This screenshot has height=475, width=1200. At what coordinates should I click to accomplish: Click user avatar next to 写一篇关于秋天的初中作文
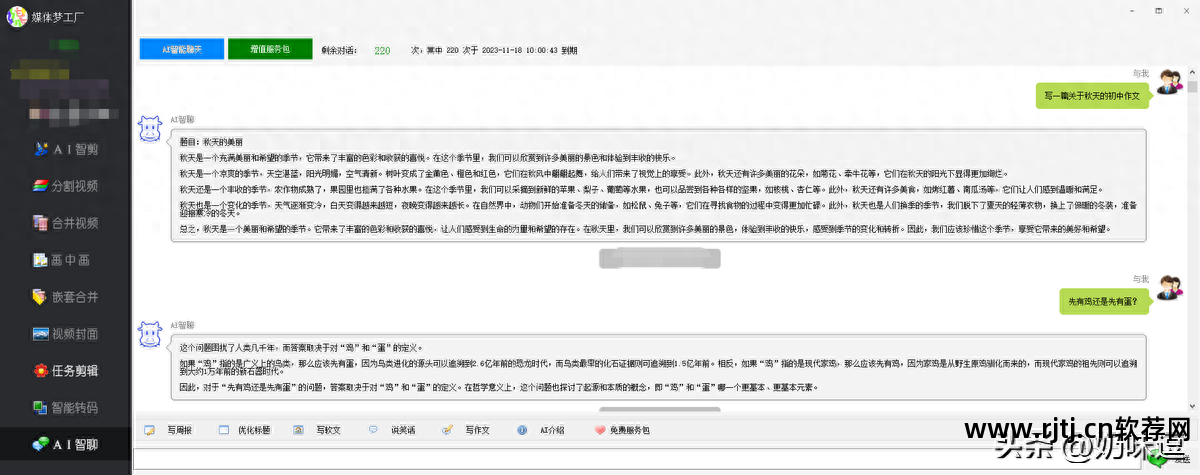(1168, 84)
